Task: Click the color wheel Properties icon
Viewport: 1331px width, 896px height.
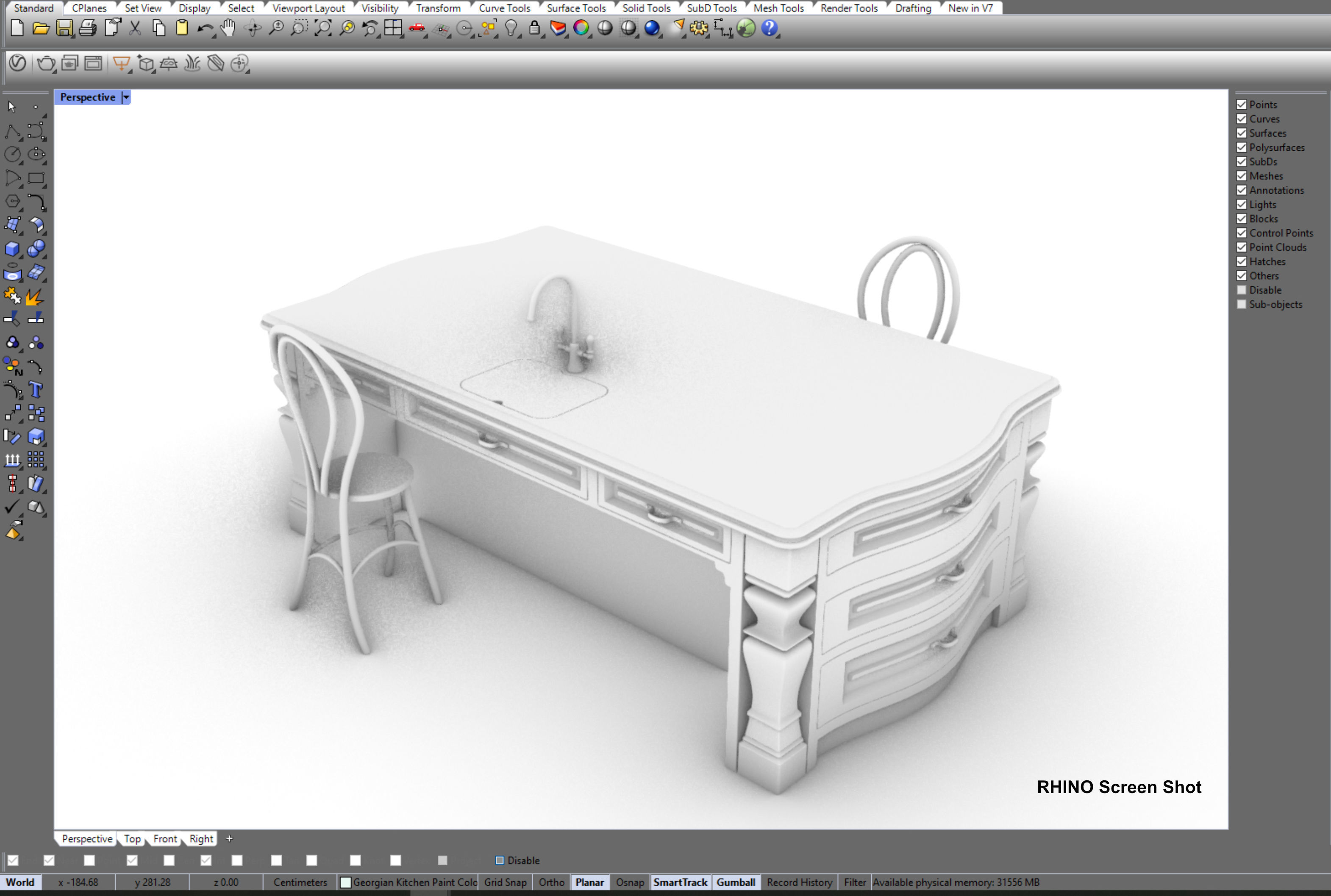Action: pos(581,28)
